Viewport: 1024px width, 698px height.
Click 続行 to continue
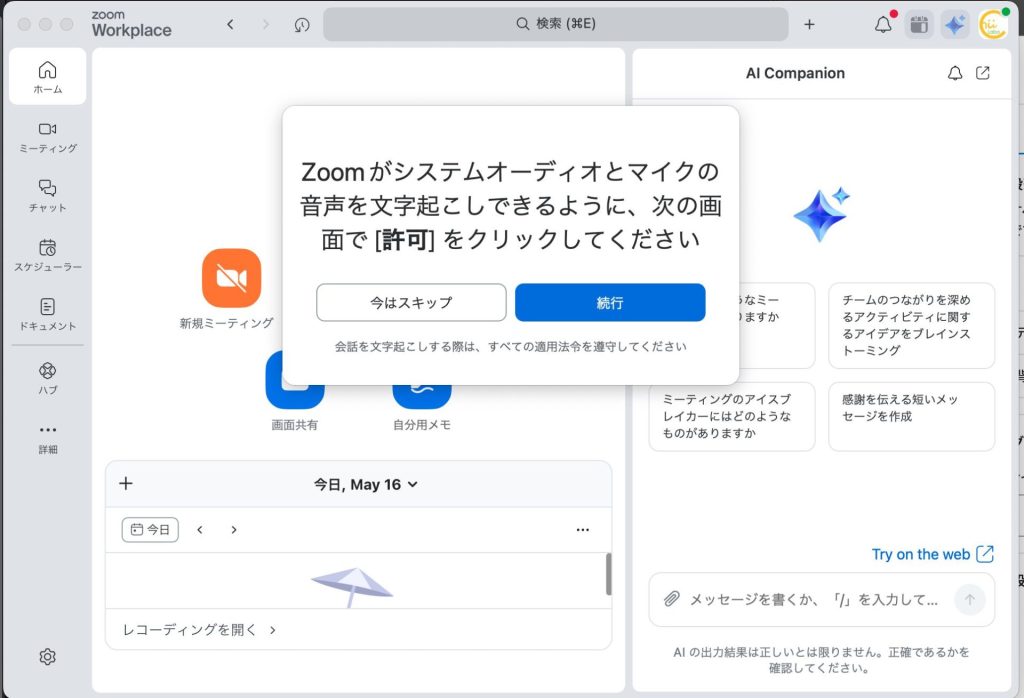pyautogui.click(x=610, y=302)
